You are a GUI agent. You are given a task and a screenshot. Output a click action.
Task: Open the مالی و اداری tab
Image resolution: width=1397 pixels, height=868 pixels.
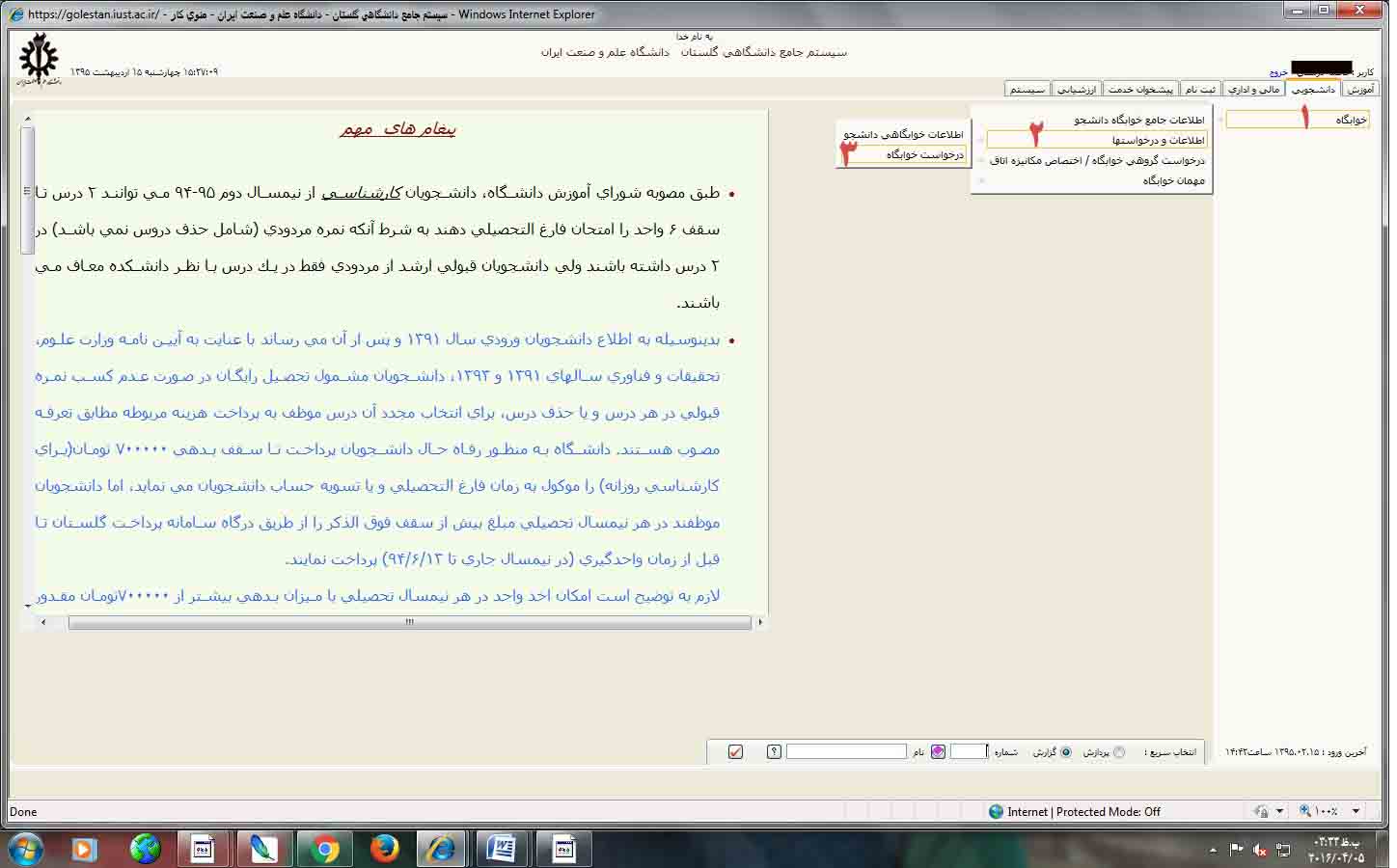[x=1253, y=89]
